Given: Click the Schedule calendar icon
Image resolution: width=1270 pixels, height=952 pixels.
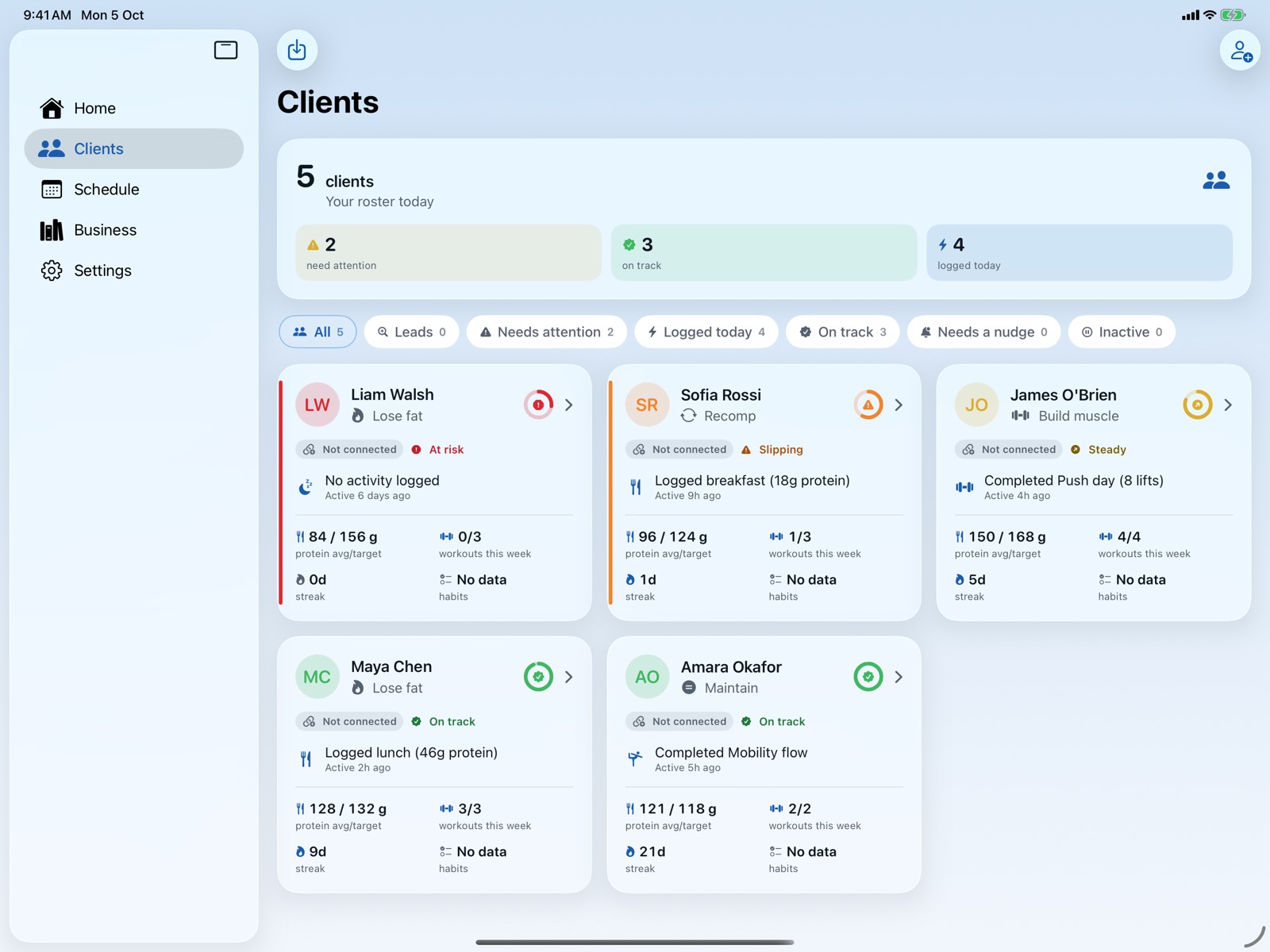Looking at the screenshot, I should tap(52, 190).
